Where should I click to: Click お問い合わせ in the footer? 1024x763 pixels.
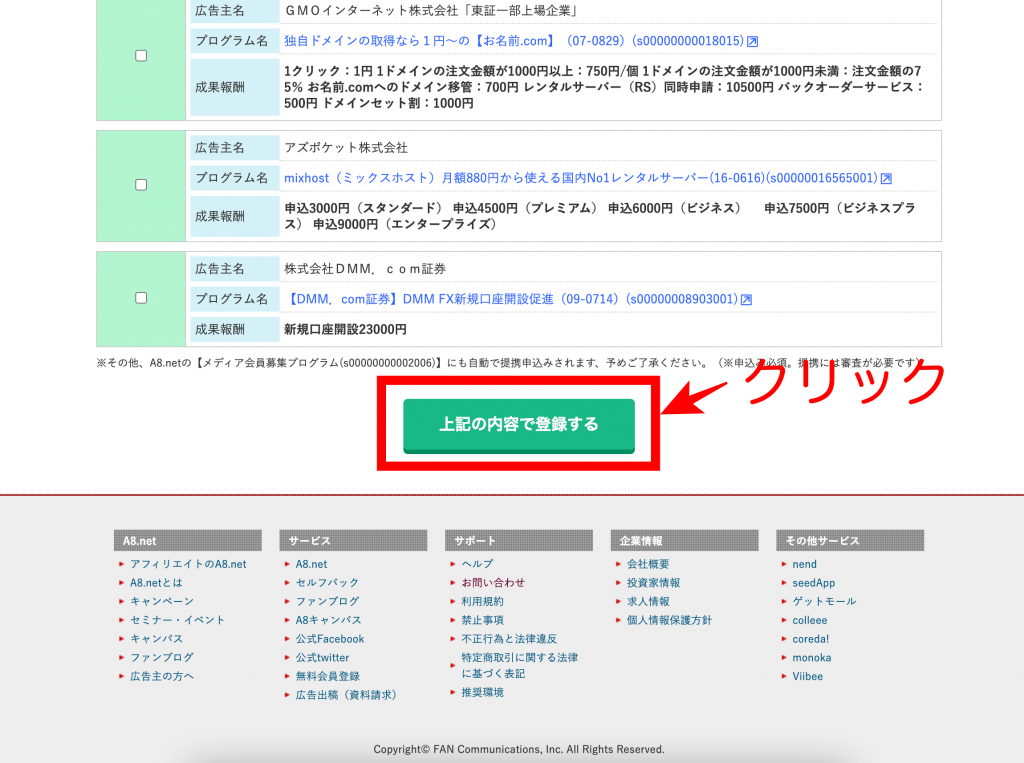tap(493, 583)
